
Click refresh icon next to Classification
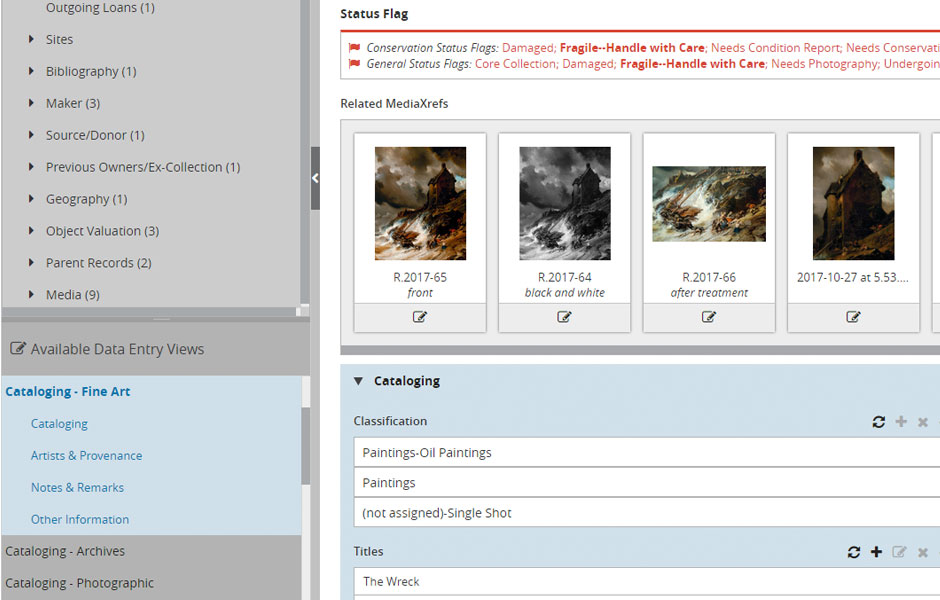[x=879, y=422]
